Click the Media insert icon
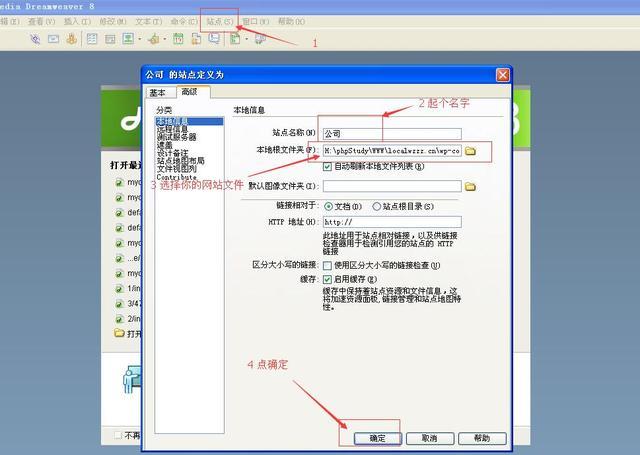640x455 pixels. [x=154, y=39]
